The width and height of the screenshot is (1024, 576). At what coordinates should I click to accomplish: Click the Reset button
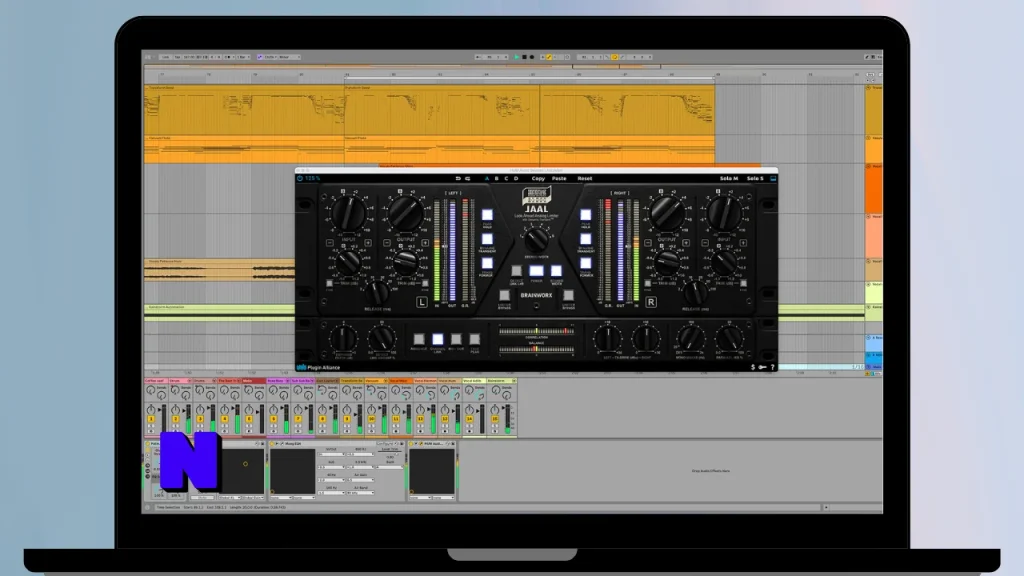[x=584, y=178]
